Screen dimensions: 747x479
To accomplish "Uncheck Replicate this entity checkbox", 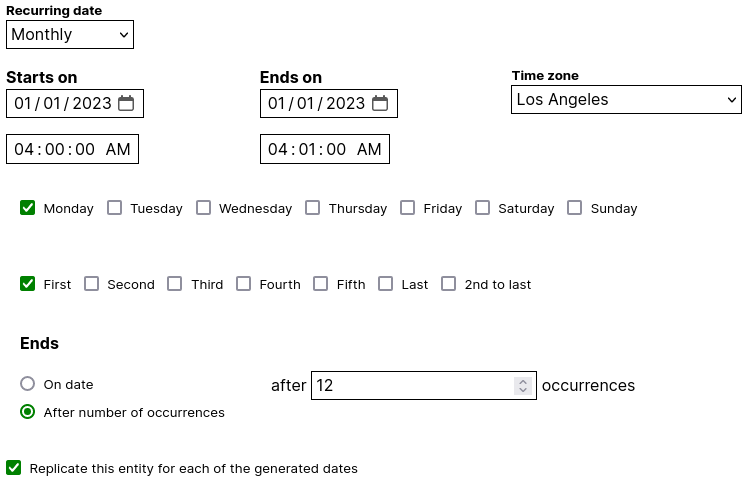I will pyautogui.click(x=14, y=468).
